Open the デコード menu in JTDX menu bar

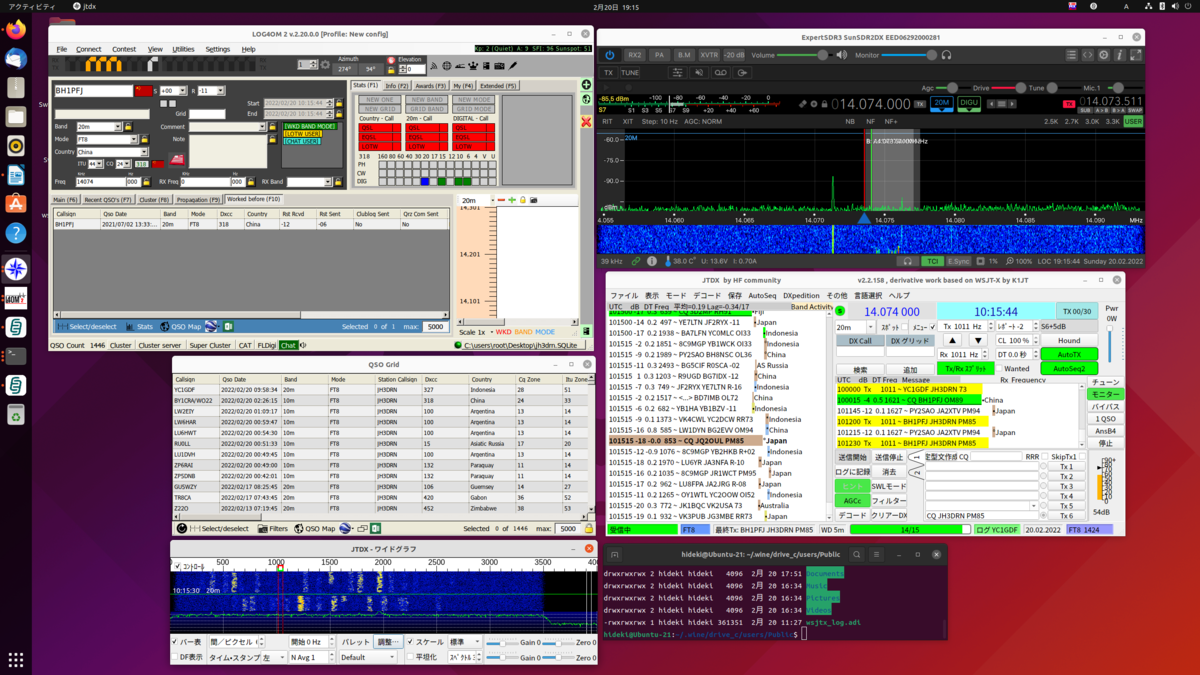[x=707, y=296]
